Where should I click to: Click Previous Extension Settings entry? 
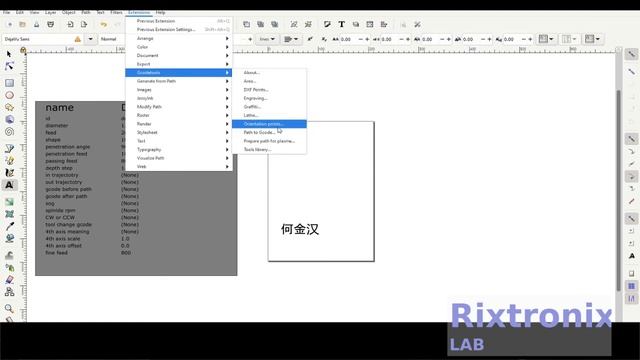coord(179,29)
